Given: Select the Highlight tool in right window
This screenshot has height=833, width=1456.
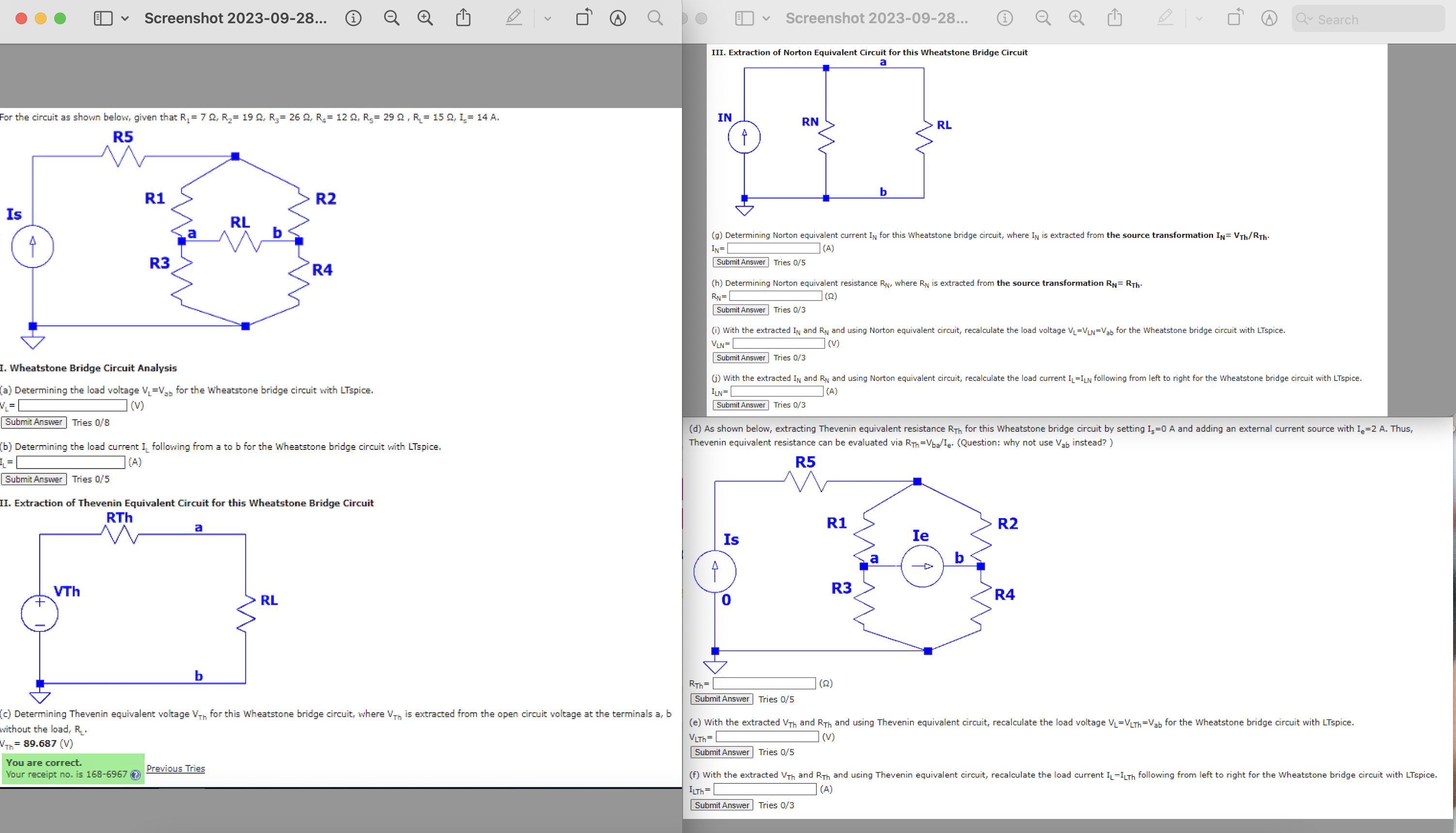Looking at the screenshot, I should coord(1269,18).
